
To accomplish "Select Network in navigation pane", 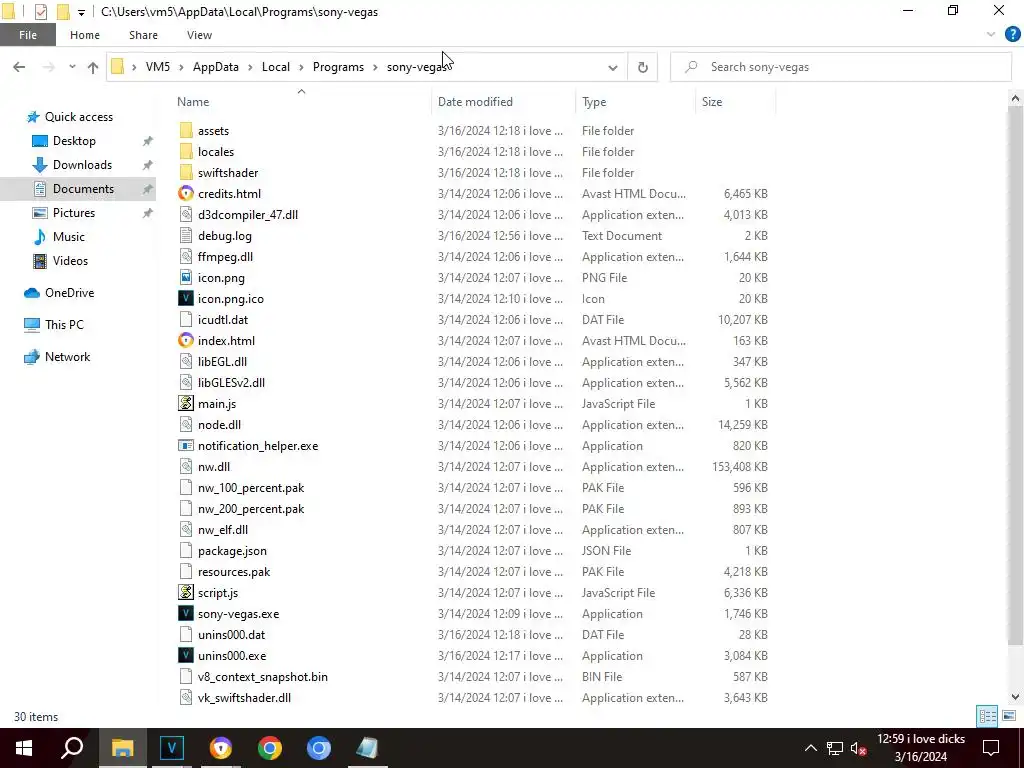I will pos(67,357).
